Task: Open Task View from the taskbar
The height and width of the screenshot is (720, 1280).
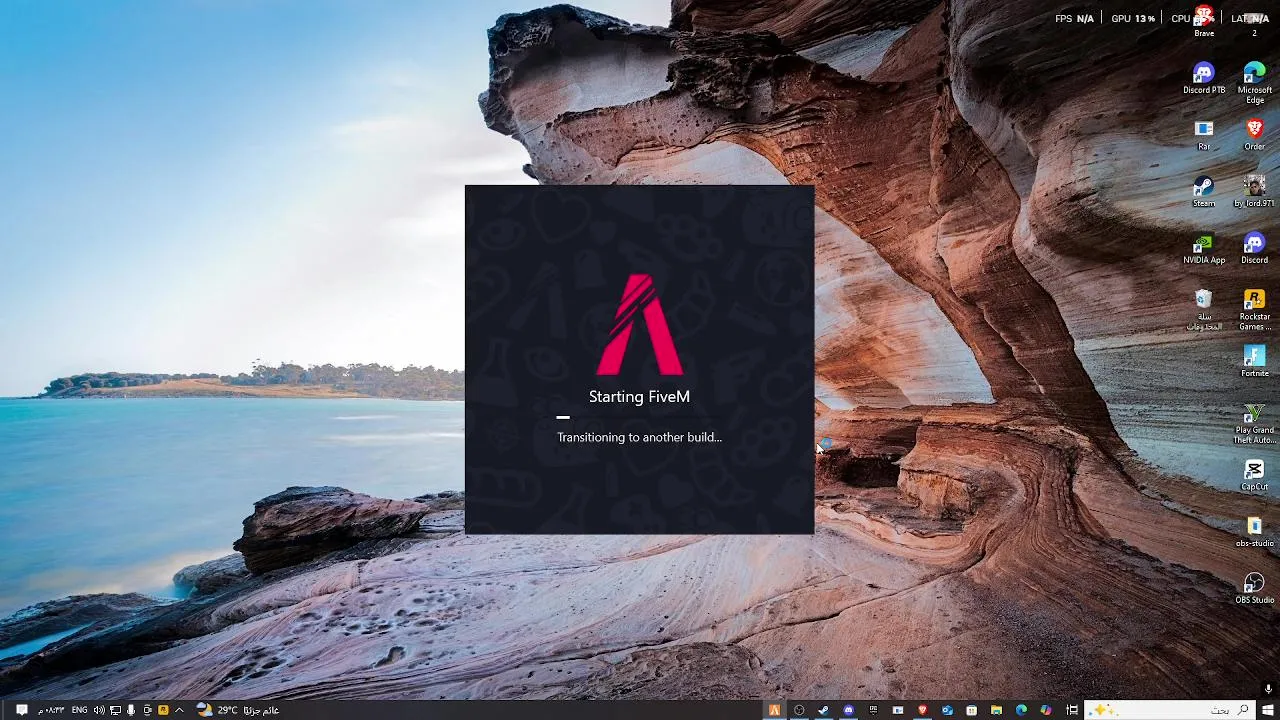Action: click(x=1072, y=710)
